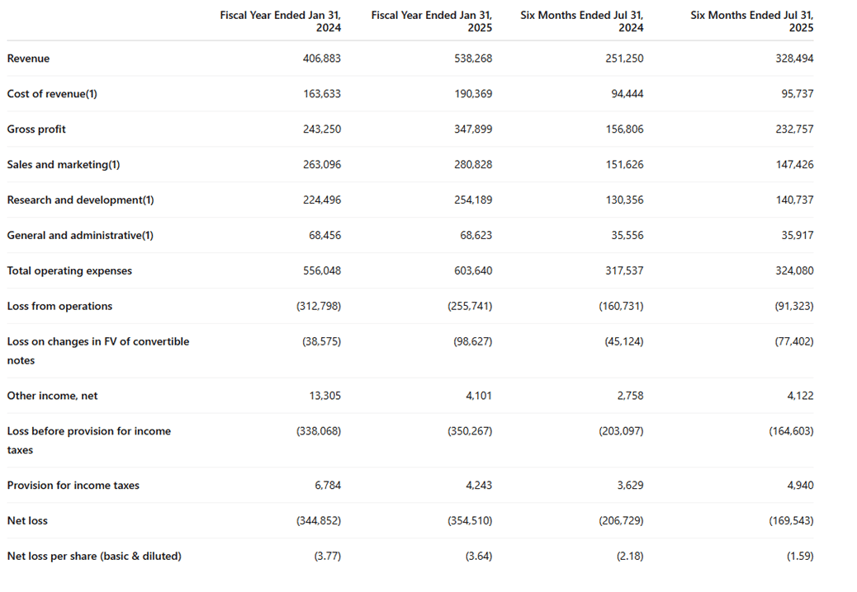This screenshot has height=592, width=857.
Task: Select General and administrative value 68,456
Action: [325, 236]
